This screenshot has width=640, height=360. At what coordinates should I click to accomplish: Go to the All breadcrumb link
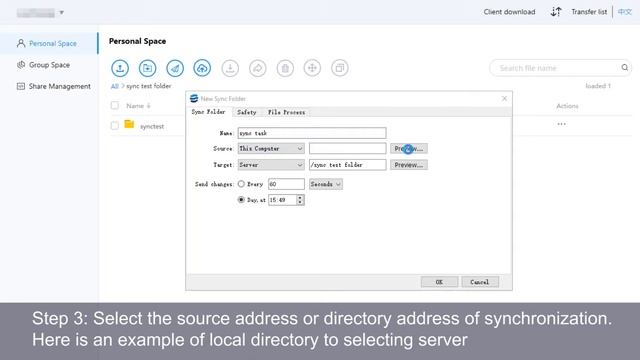pyautogui.click(x=114, y=86)
